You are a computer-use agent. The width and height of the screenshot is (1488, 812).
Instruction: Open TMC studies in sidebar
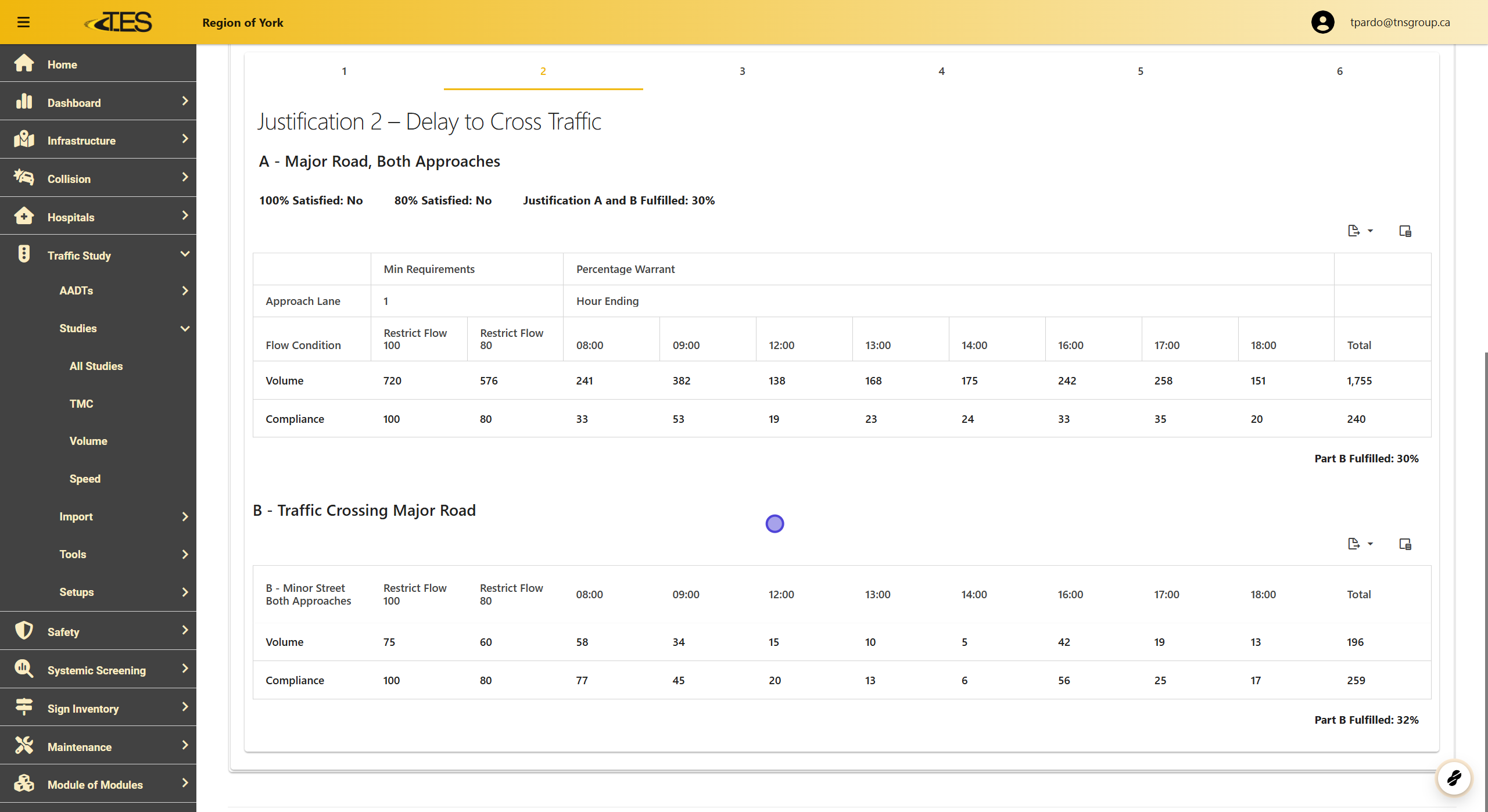(81, 404)
